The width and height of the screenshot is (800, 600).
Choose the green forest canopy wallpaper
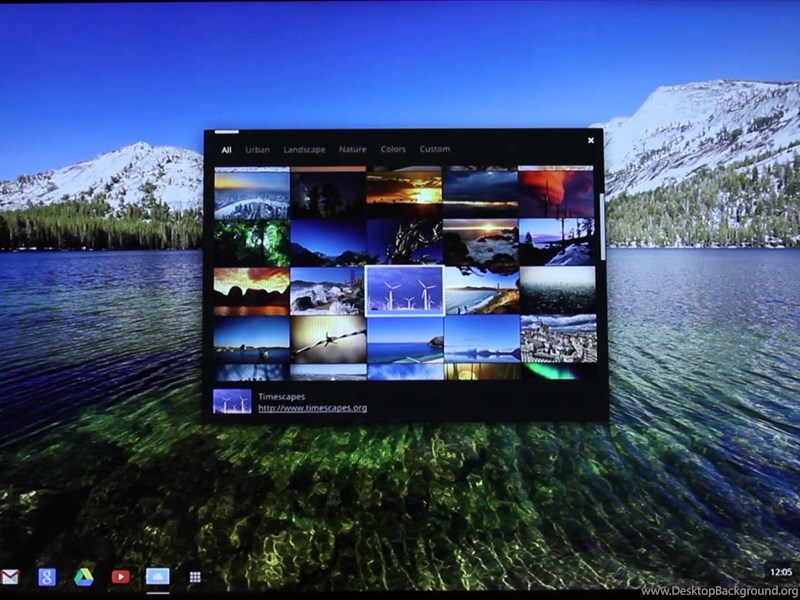point(252,242)
